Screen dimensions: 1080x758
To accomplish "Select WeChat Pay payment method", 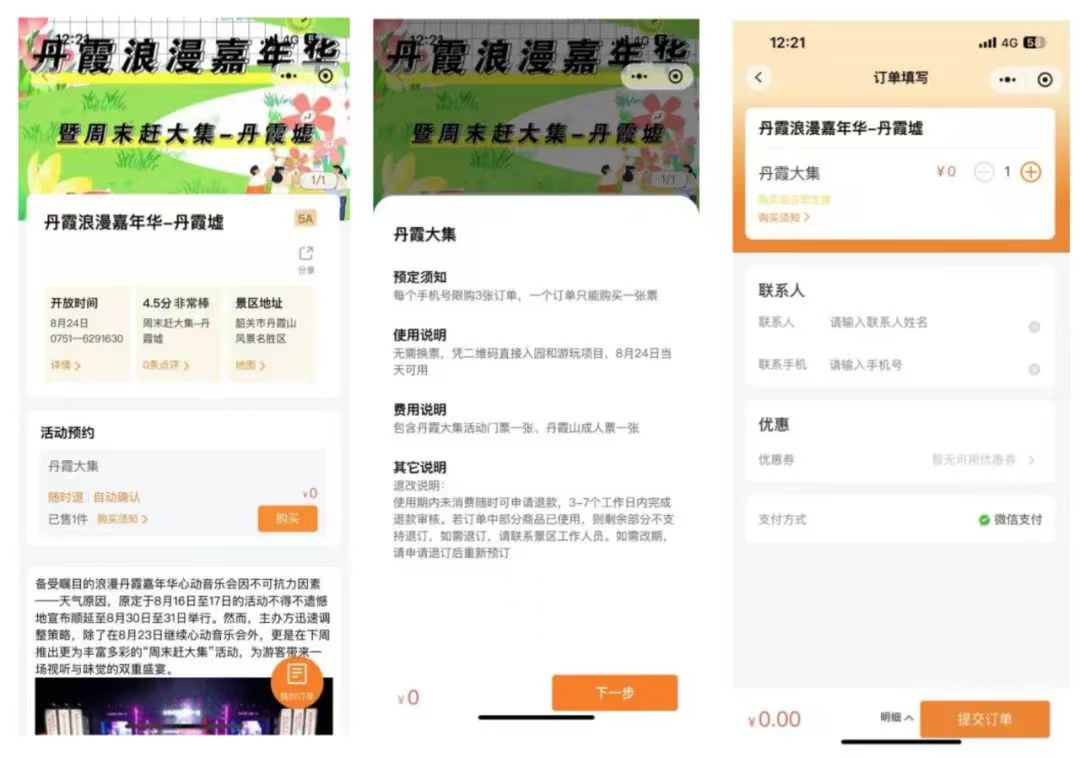I will click(1010, 520).
